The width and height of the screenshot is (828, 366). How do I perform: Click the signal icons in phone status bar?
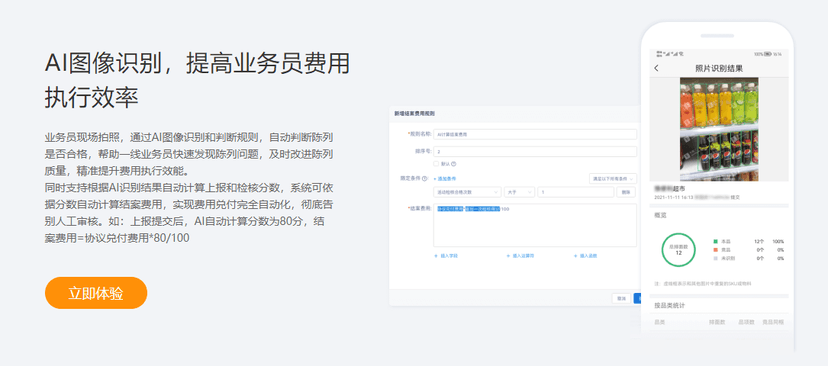671,54
